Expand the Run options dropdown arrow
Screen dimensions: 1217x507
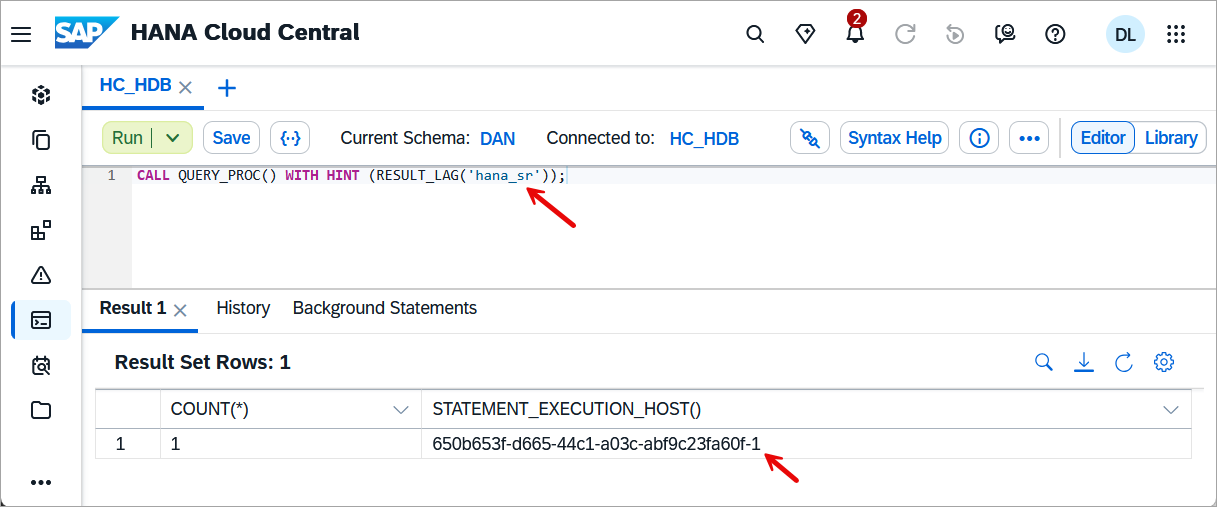pyautogui.click(x=173, y=138)
